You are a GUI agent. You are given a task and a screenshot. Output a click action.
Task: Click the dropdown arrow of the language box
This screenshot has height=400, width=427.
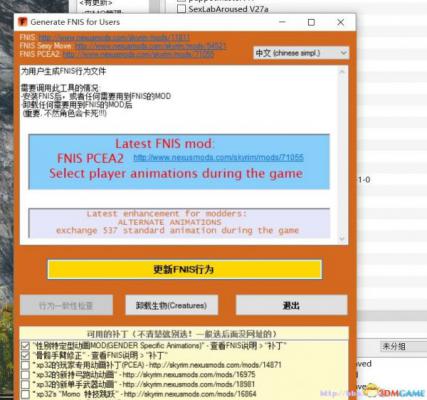(x=343, y=53)
